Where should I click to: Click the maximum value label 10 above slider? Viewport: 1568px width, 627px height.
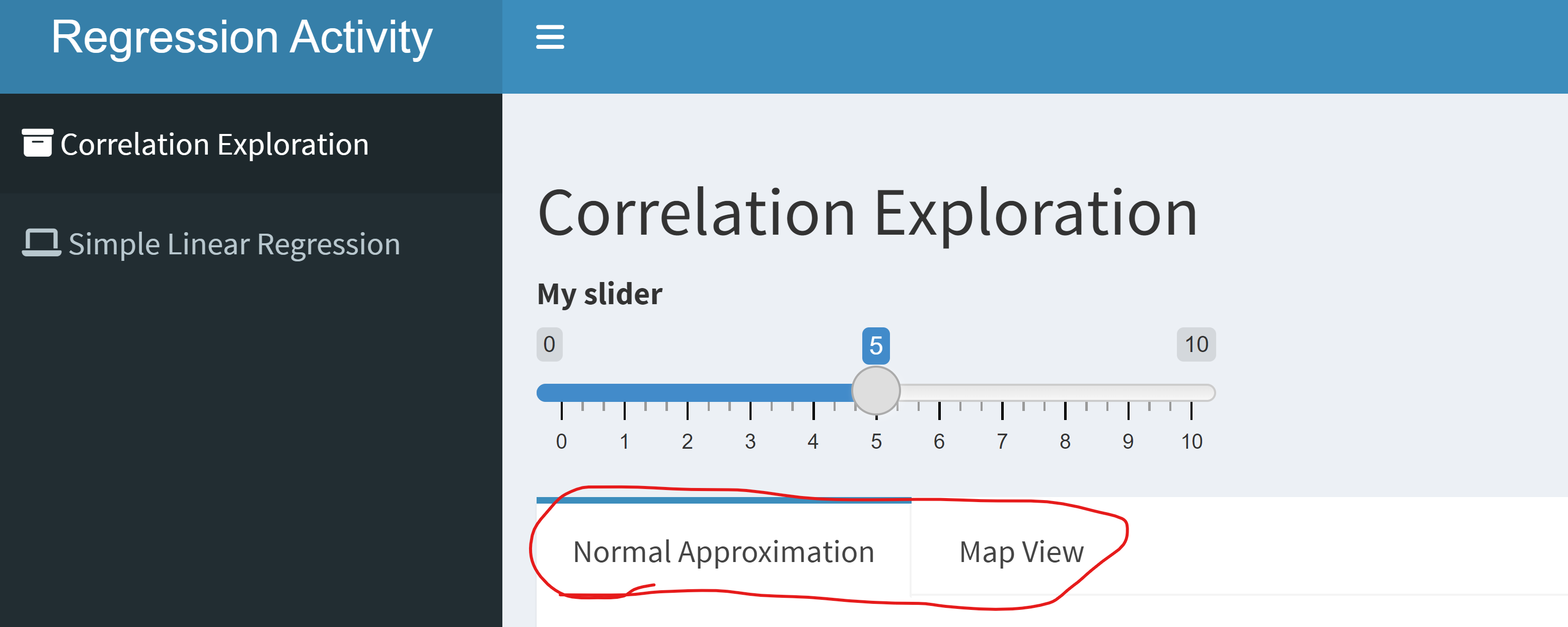tap(1196, 344)
